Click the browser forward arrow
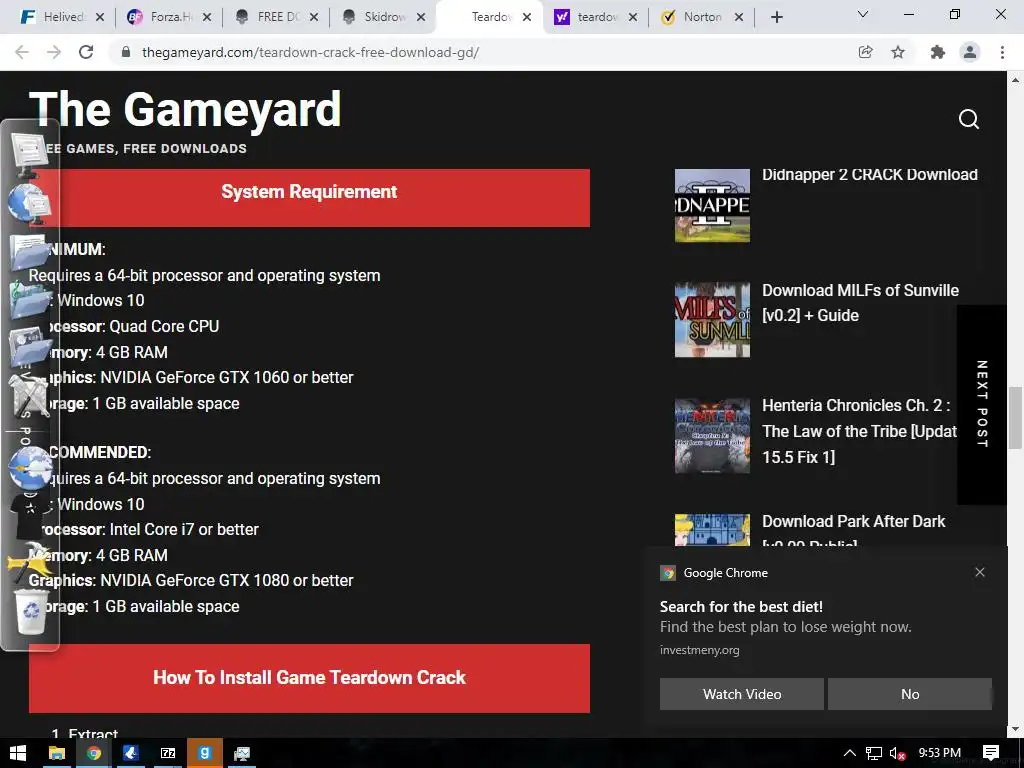 (x=54, y=52)
